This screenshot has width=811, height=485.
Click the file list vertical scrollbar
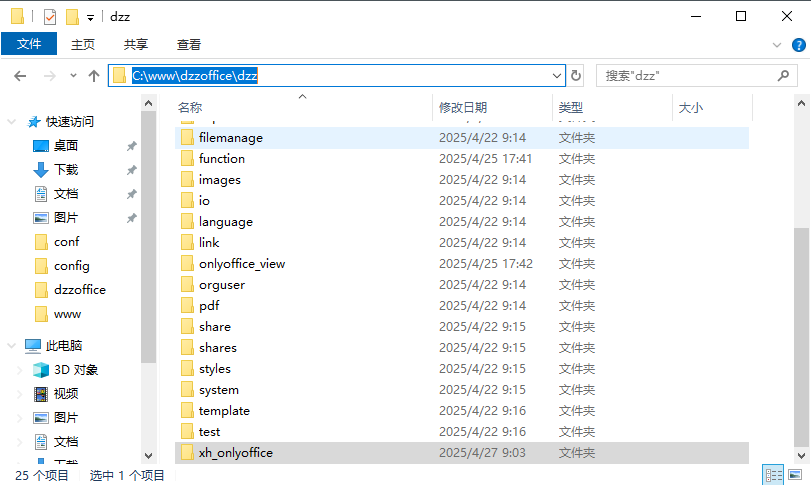(x=802, y=330)
